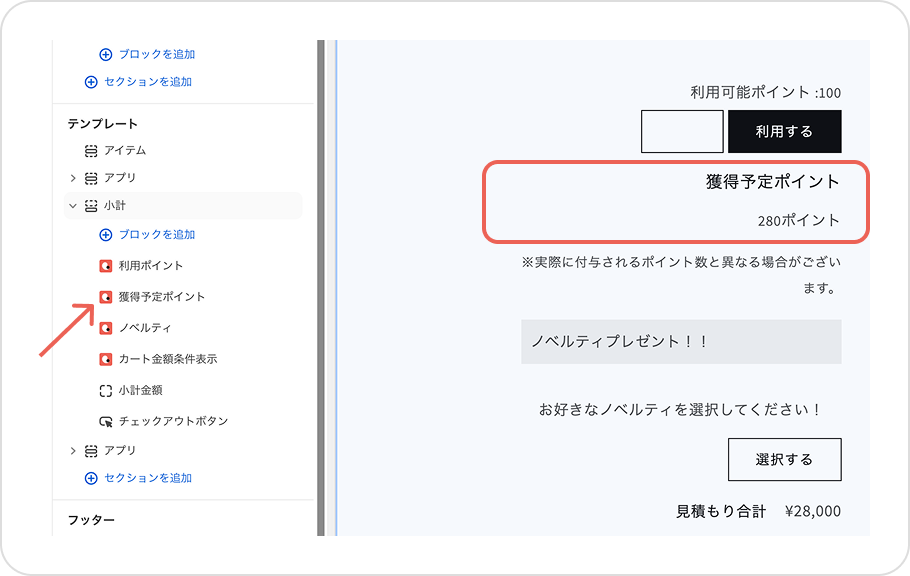Click the テンプレート heading
Image resolution: width=910 pixels, height=576 pixels.
(103, 124)
